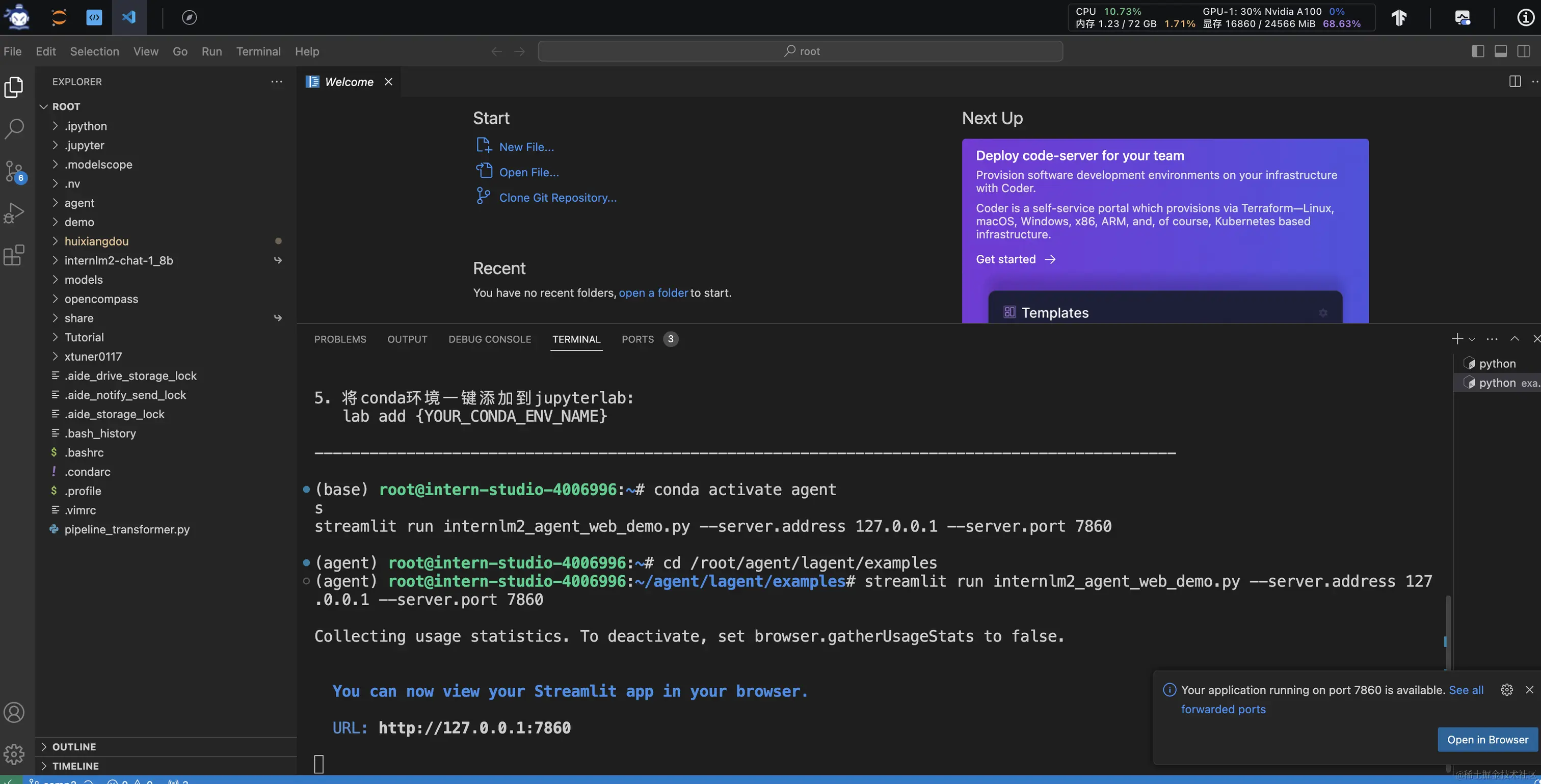The height and width of the screenshot is (784, 1541).
Task: Expand the opencompass folder
Action: click(x=166, y=299)
